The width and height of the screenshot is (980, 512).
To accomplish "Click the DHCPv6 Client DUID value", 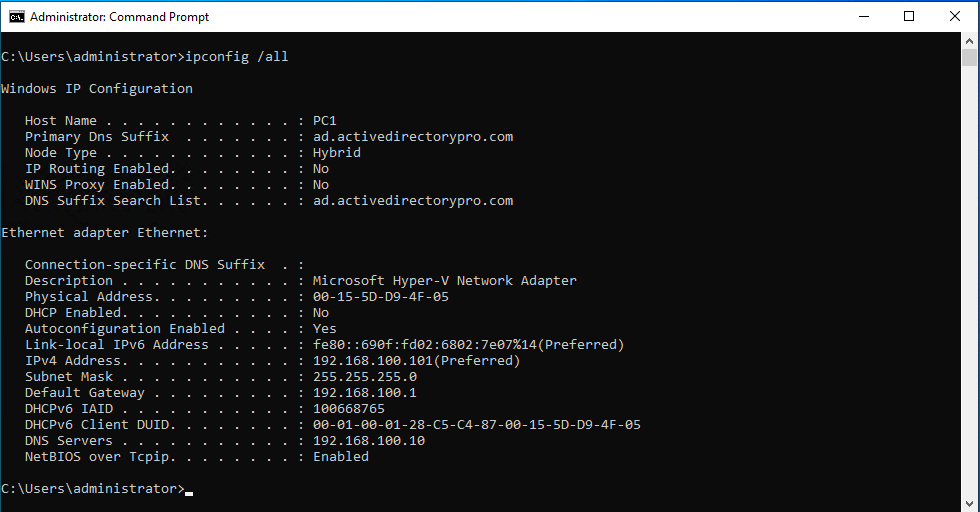I will 476,425.
